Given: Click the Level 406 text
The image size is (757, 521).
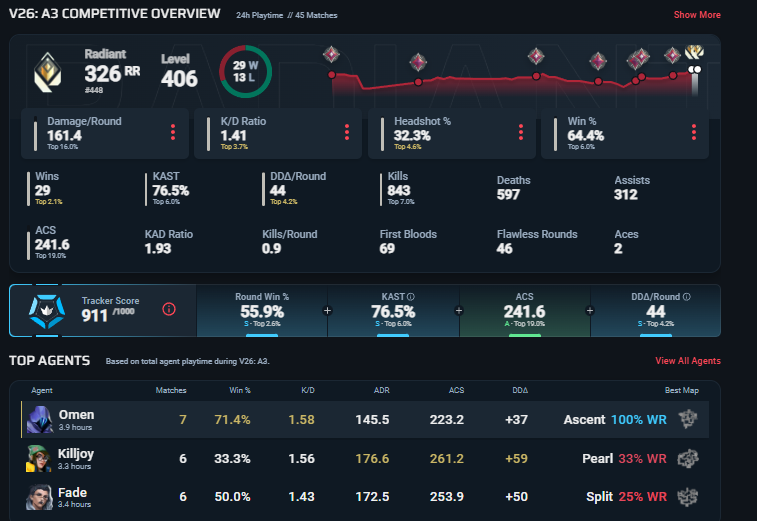Looking at the screenshot, I should pos(179,71).
